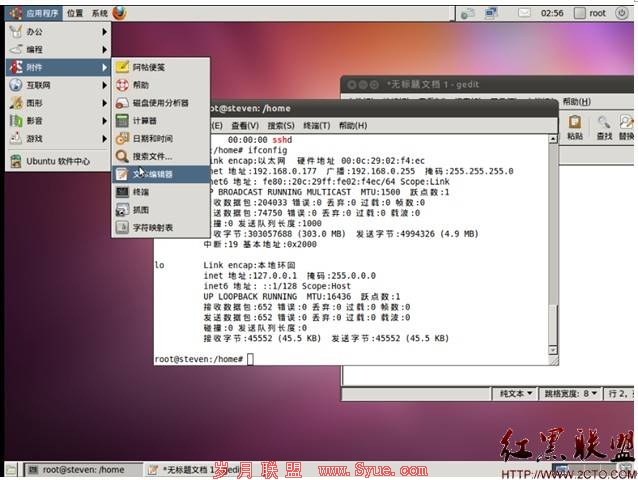The width and height of the screenshot is (638, 480).
Task: Launch 终端 terminal from submenu
Action: tap(161, 192)
